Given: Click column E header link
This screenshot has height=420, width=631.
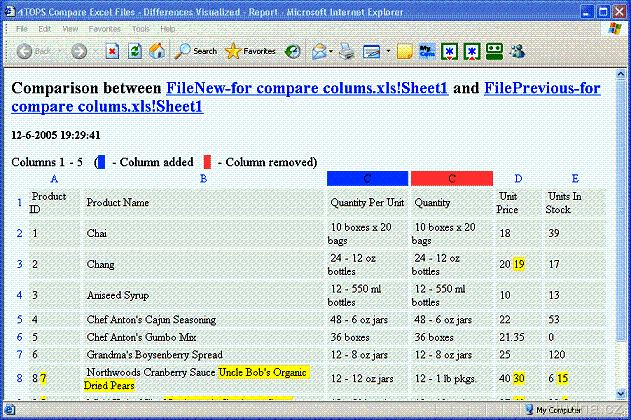Looking at the screenshot, I should pos(575,179).
